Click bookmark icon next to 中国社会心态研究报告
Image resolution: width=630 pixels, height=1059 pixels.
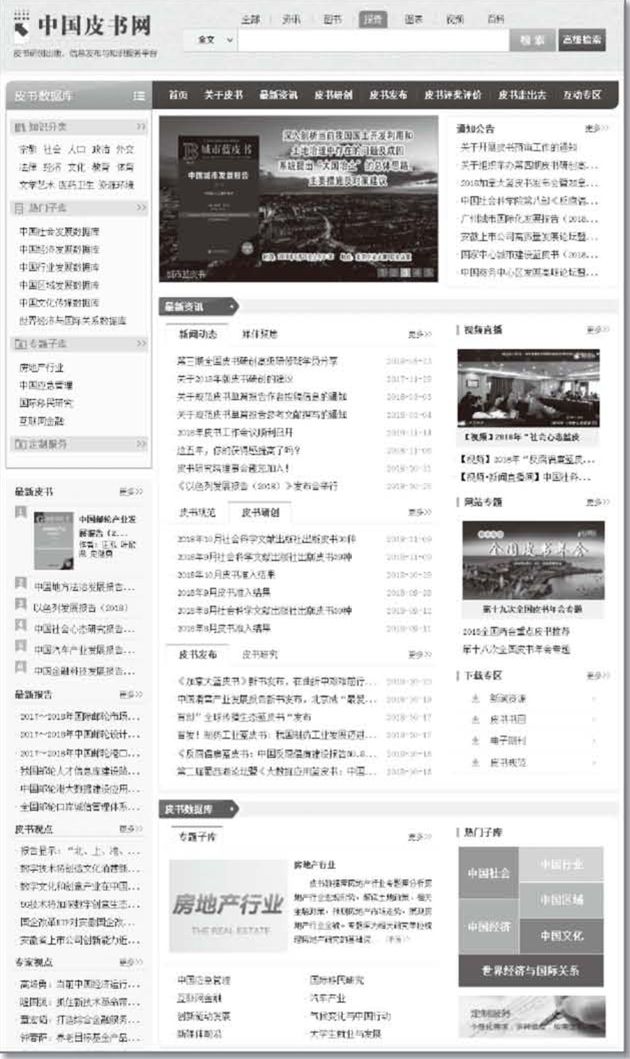(21, 625)
